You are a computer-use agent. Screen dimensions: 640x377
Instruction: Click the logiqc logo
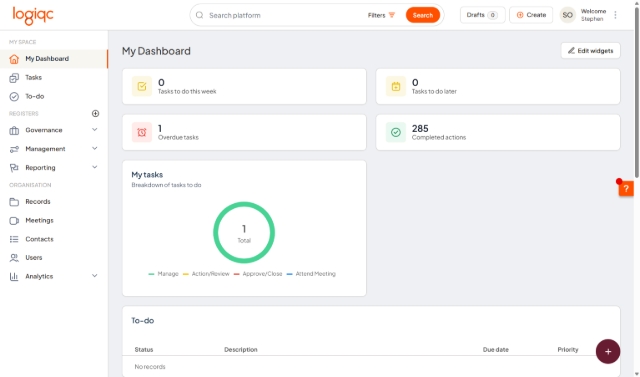point(33,16)
